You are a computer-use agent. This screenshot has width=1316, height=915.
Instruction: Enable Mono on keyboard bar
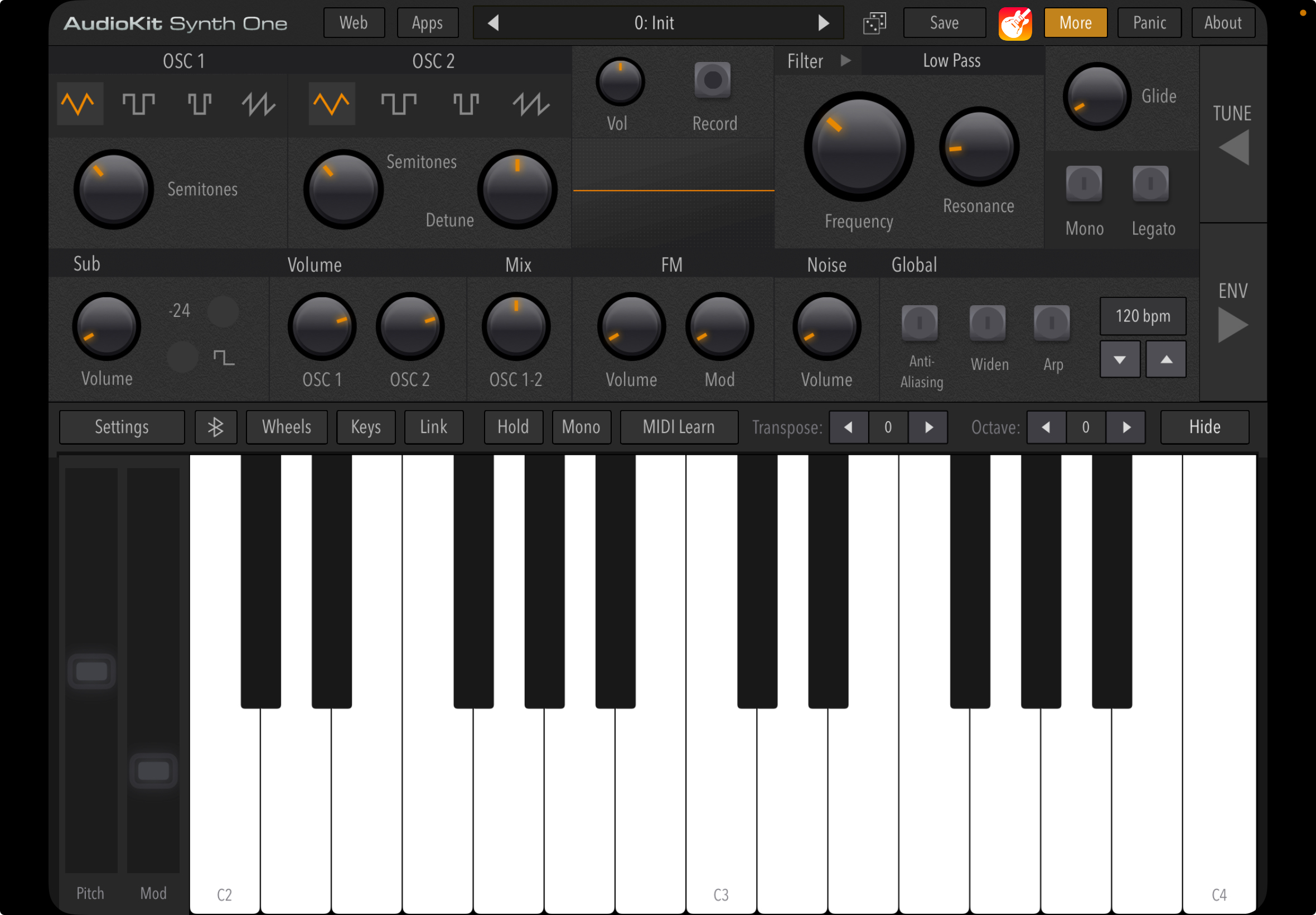pos(582,427)
